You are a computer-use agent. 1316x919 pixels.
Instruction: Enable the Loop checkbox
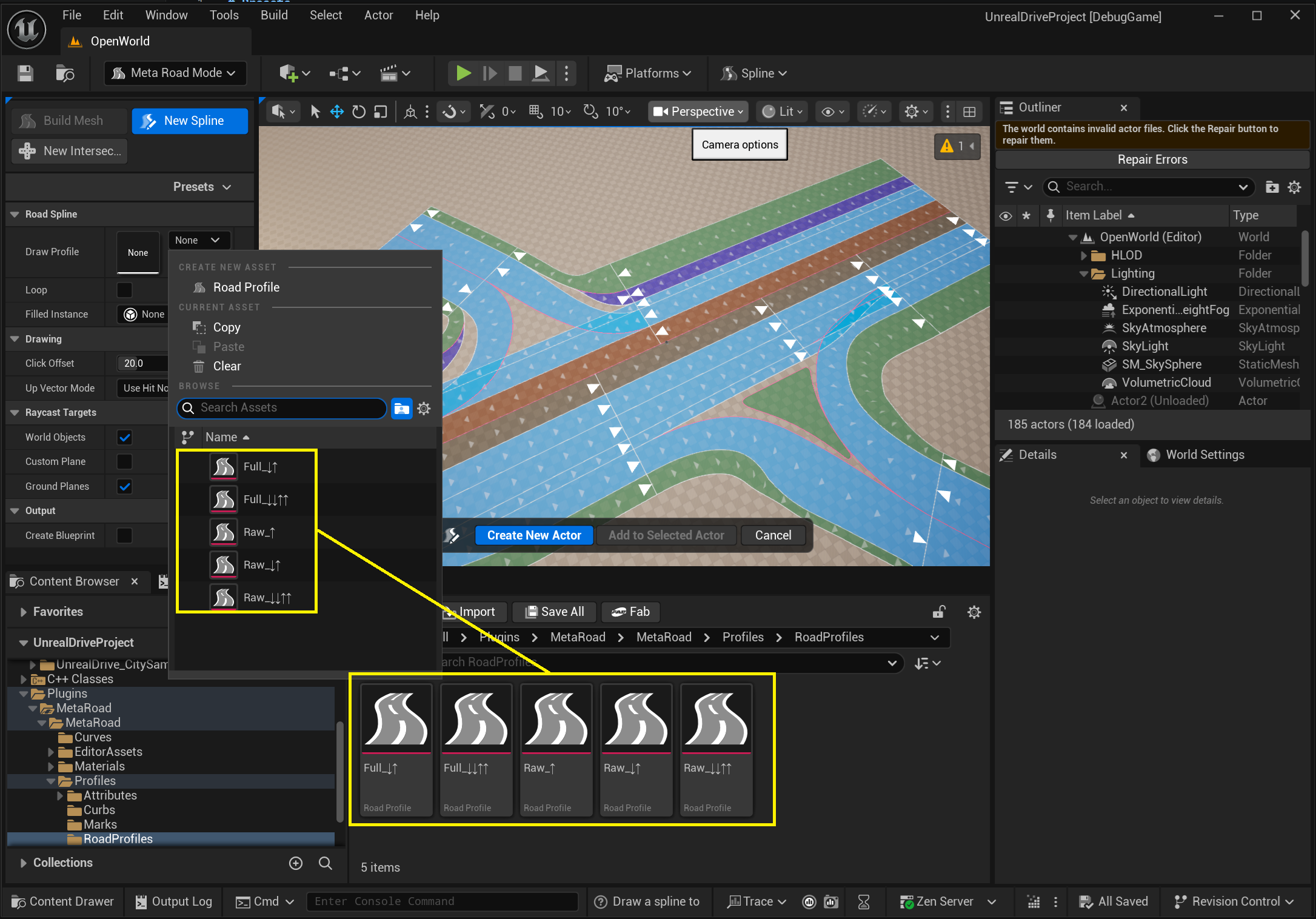tap(124, 290)
